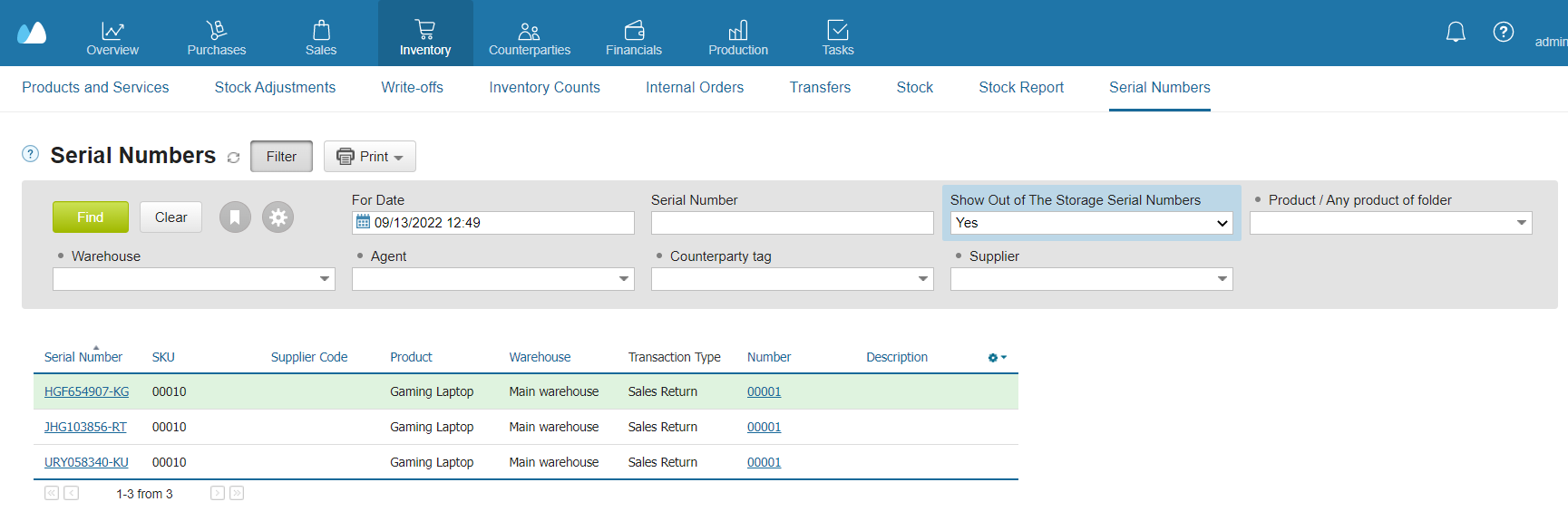The image size is (1568, 521).
Task: Go to previous page of results
Action: (72, 493)
